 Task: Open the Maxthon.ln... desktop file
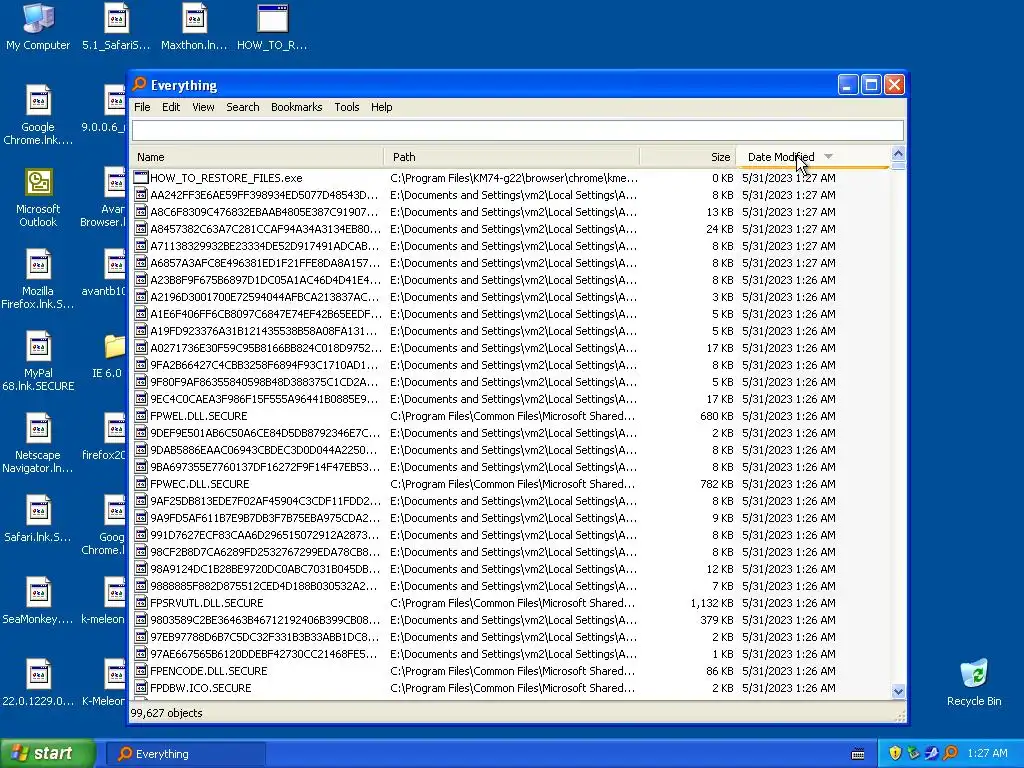(x=194, y=26)
